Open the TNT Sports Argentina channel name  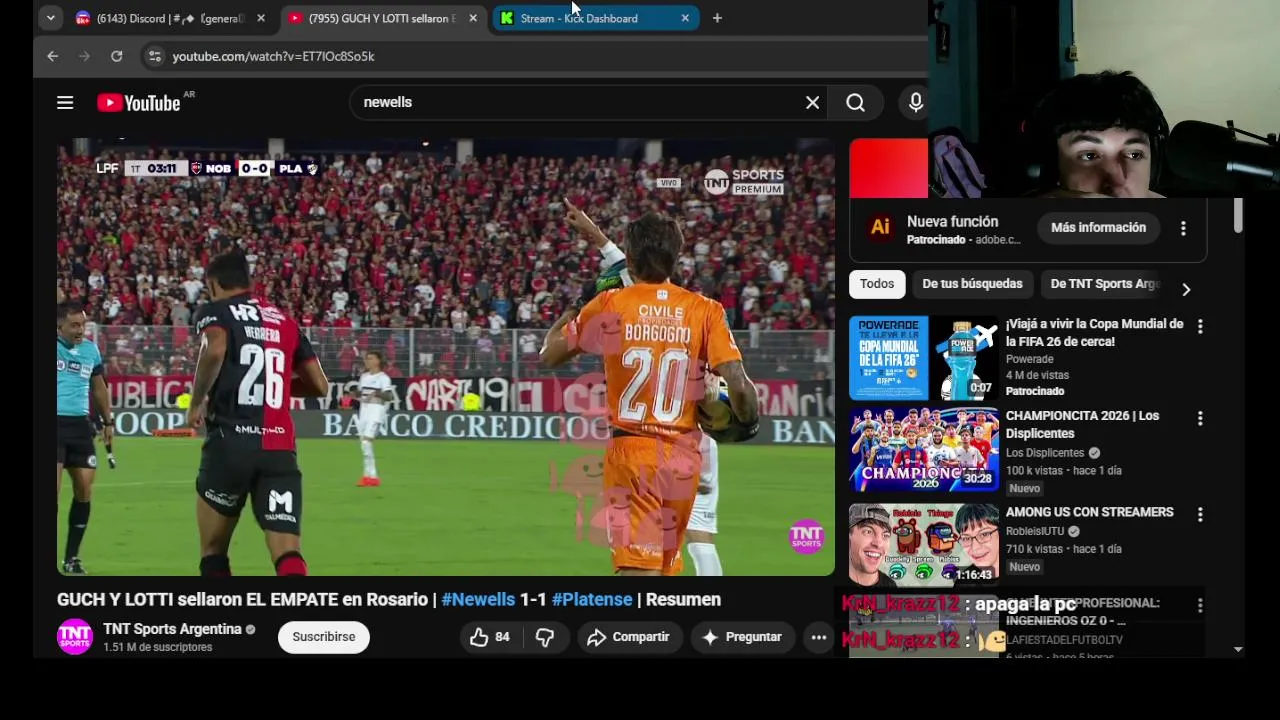[172, 629]
